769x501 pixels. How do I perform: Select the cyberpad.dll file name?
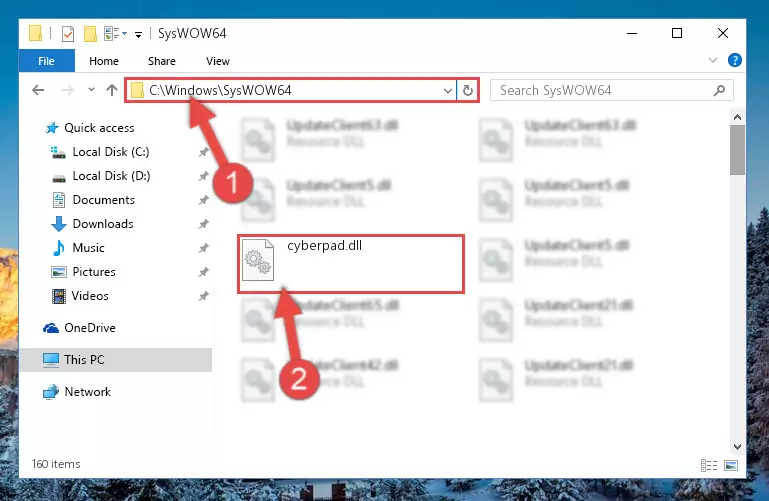point(324,246)
